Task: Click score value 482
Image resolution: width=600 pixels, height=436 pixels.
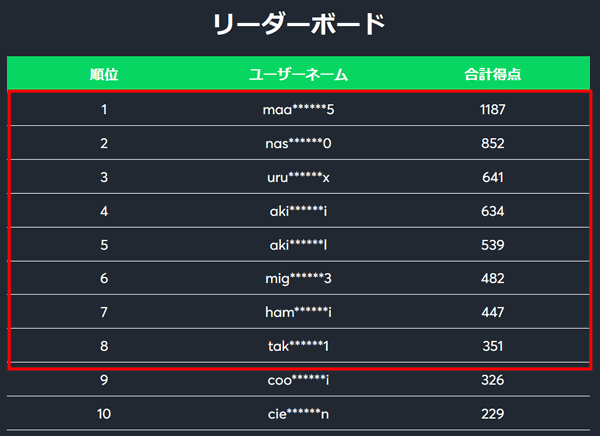Action: 493,279
